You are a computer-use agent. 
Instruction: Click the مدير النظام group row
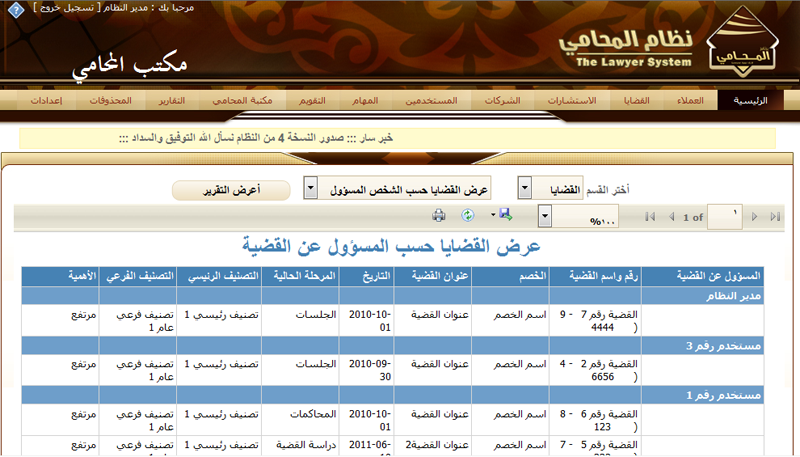[x=392, y=296]
